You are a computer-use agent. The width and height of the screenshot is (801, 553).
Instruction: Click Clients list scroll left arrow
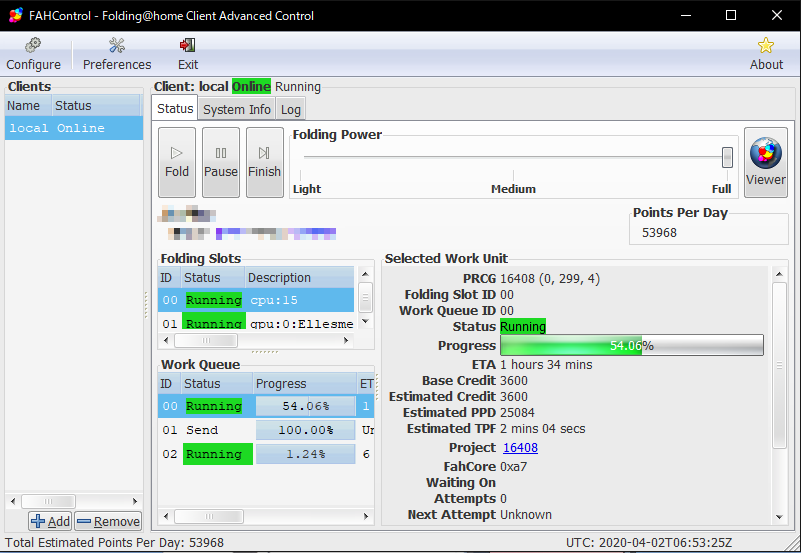(13, 501)
